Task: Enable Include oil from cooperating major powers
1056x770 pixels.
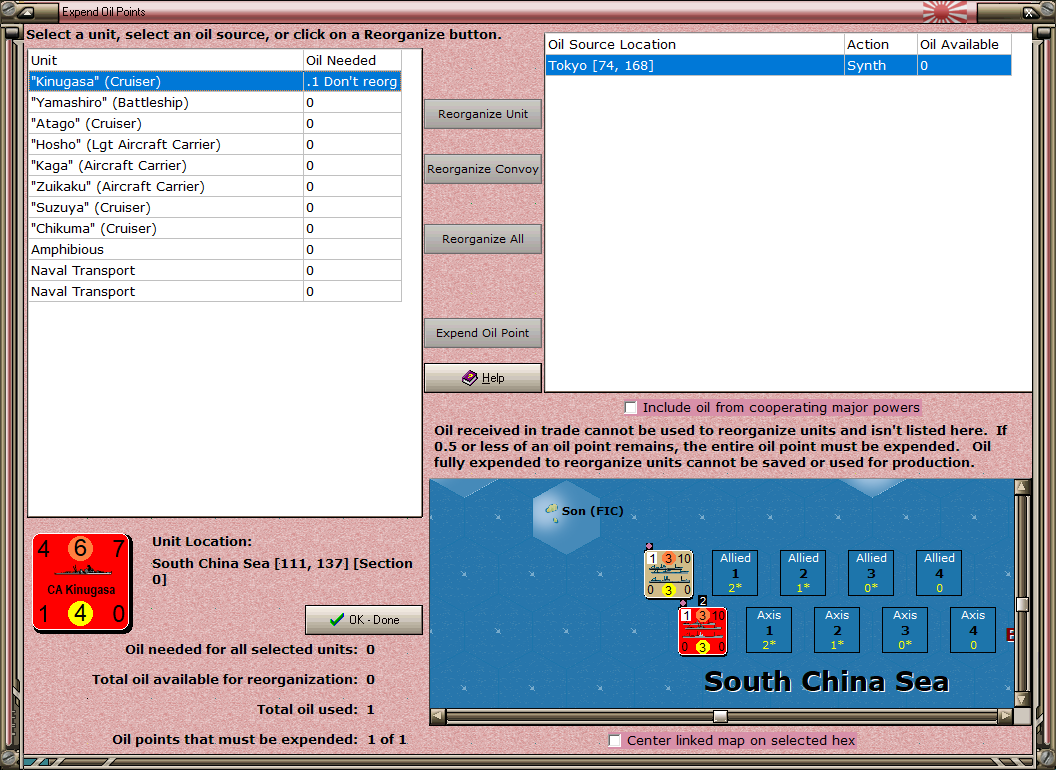Action: tap(630, 408)
